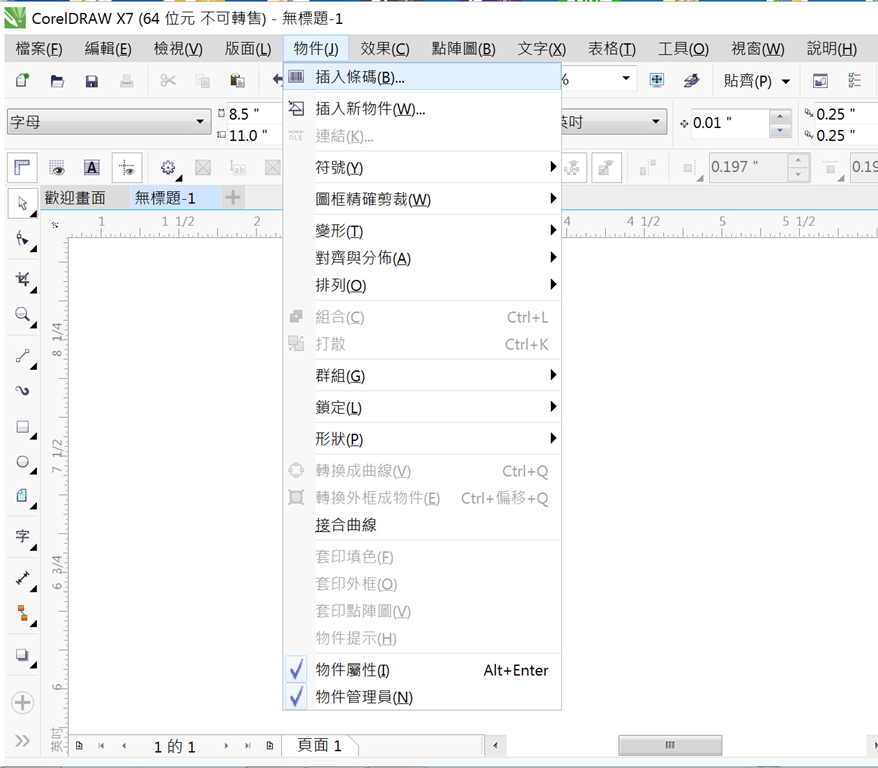
Task: Expand the 符號(Y) submenu
Action: click(x=422, y=167)
